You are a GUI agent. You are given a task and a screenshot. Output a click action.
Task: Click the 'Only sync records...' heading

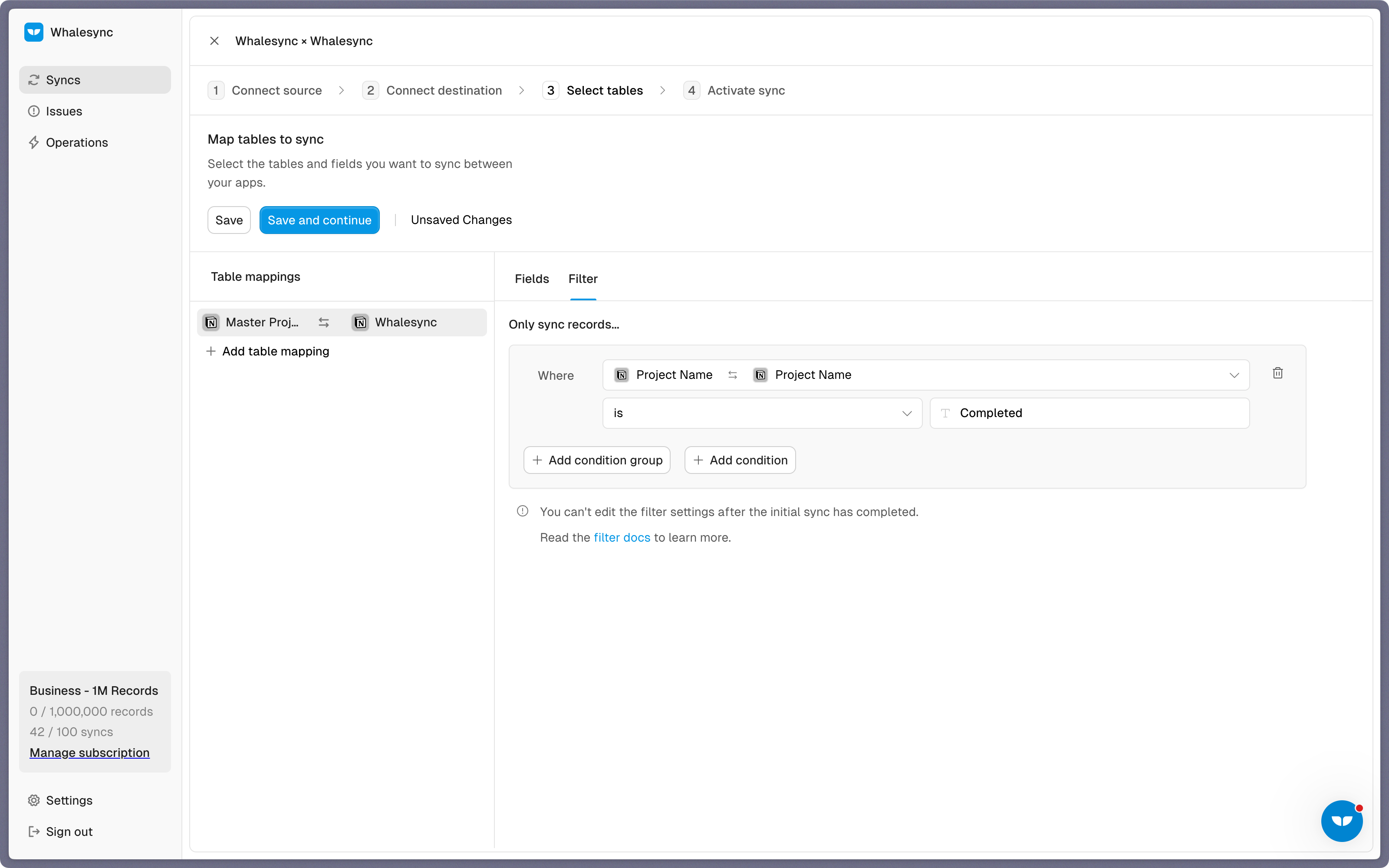coord(564,324)
